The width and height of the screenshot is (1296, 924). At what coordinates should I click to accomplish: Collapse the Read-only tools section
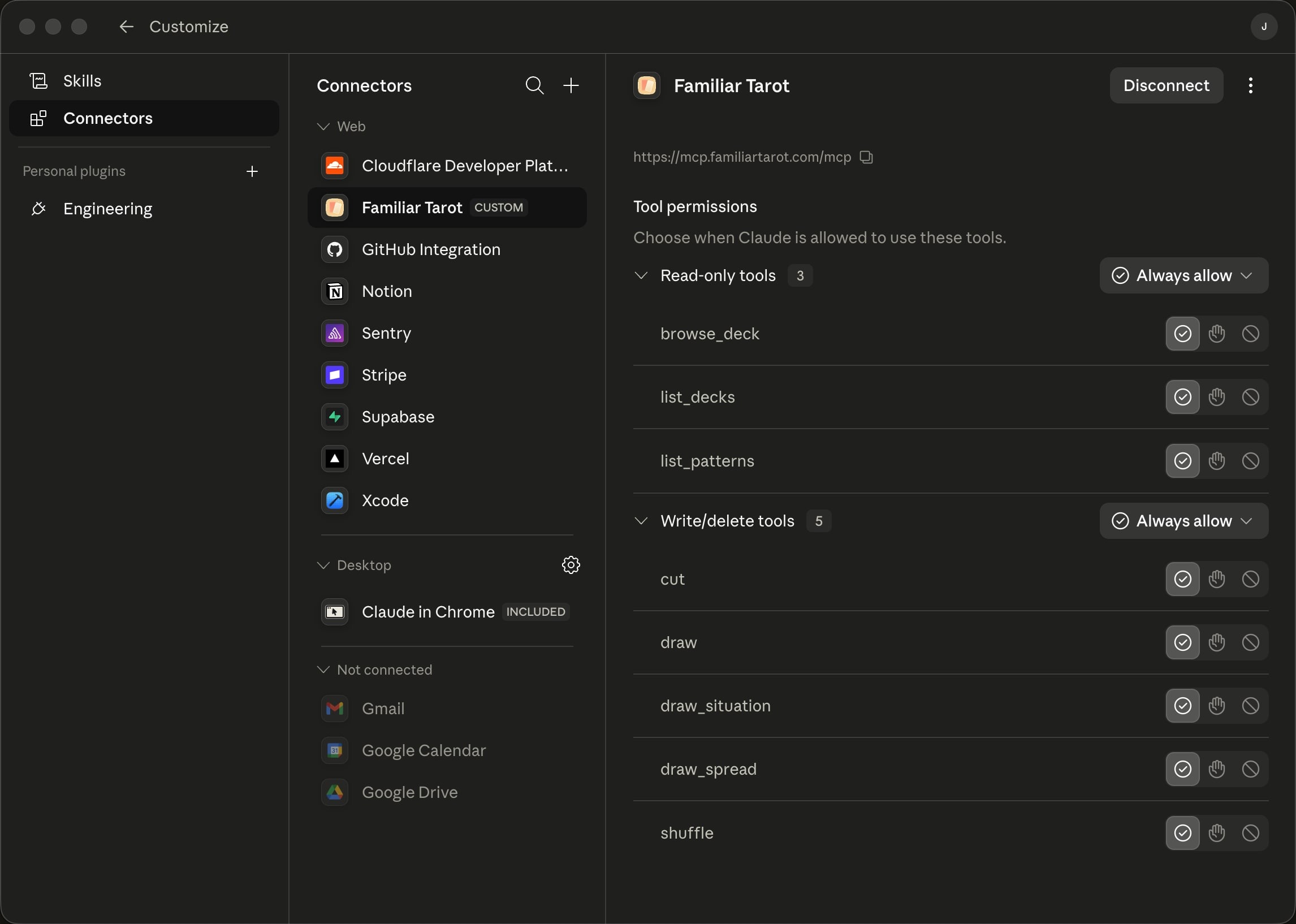(x=641, y=275)
